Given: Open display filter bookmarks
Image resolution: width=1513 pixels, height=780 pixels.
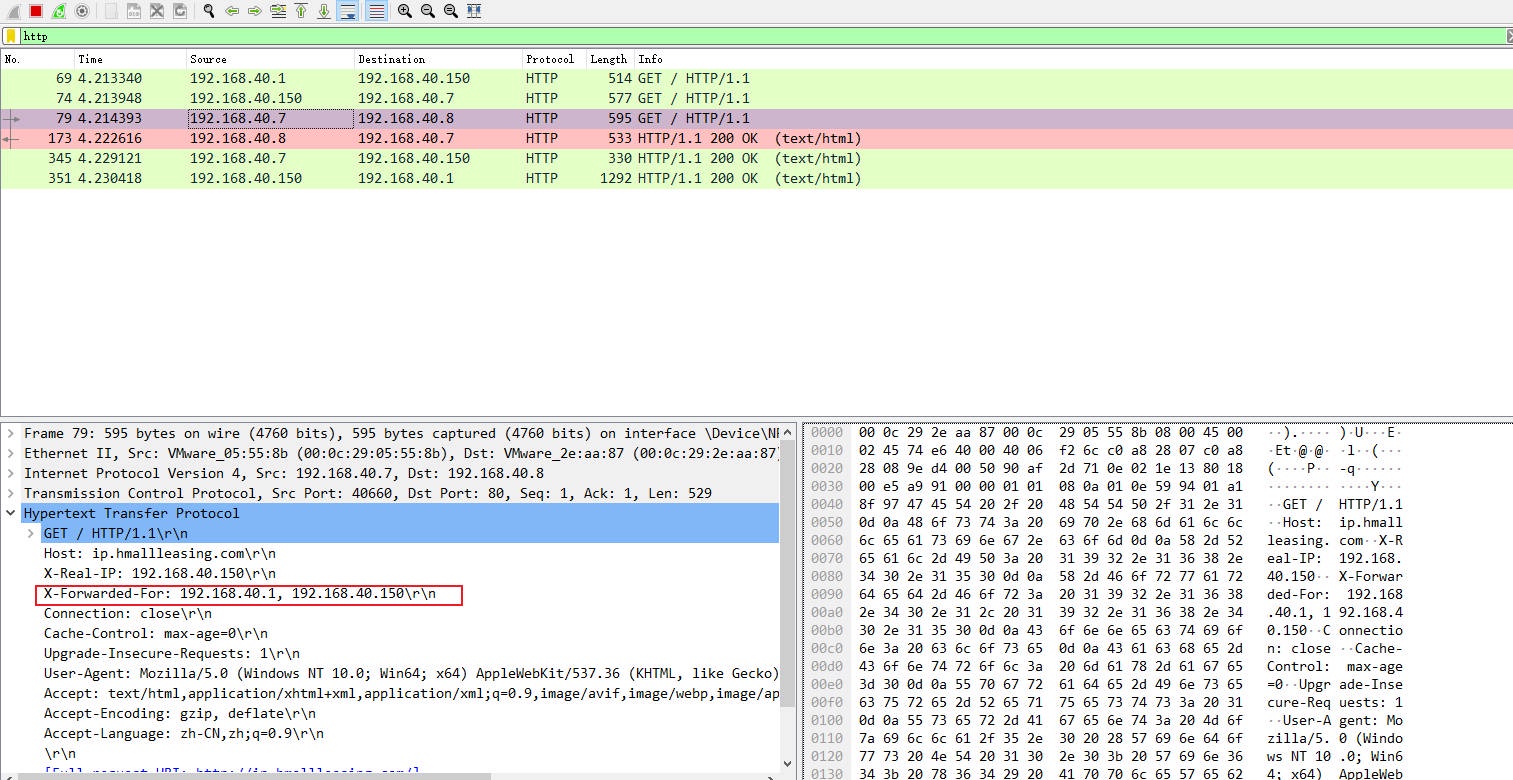Looking at the screenshot, I should point(11,36).
